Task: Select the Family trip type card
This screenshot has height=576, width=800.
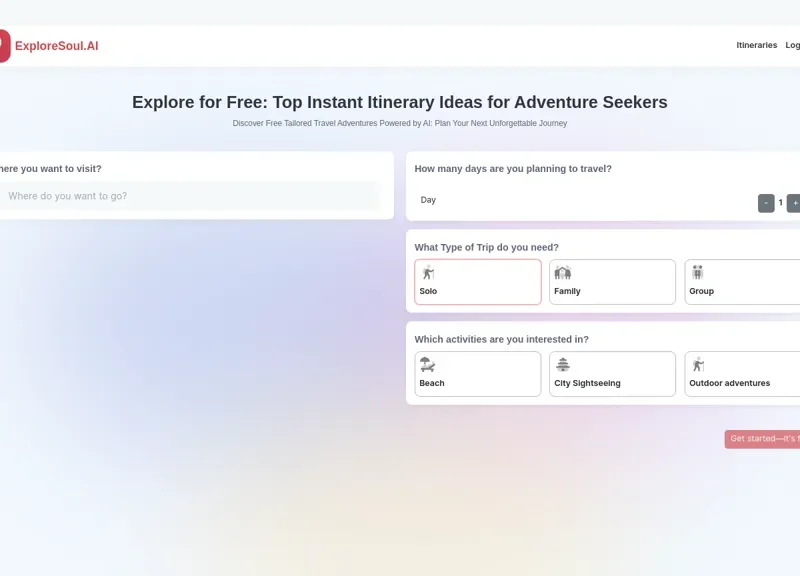Action: (x=612, y=281)
